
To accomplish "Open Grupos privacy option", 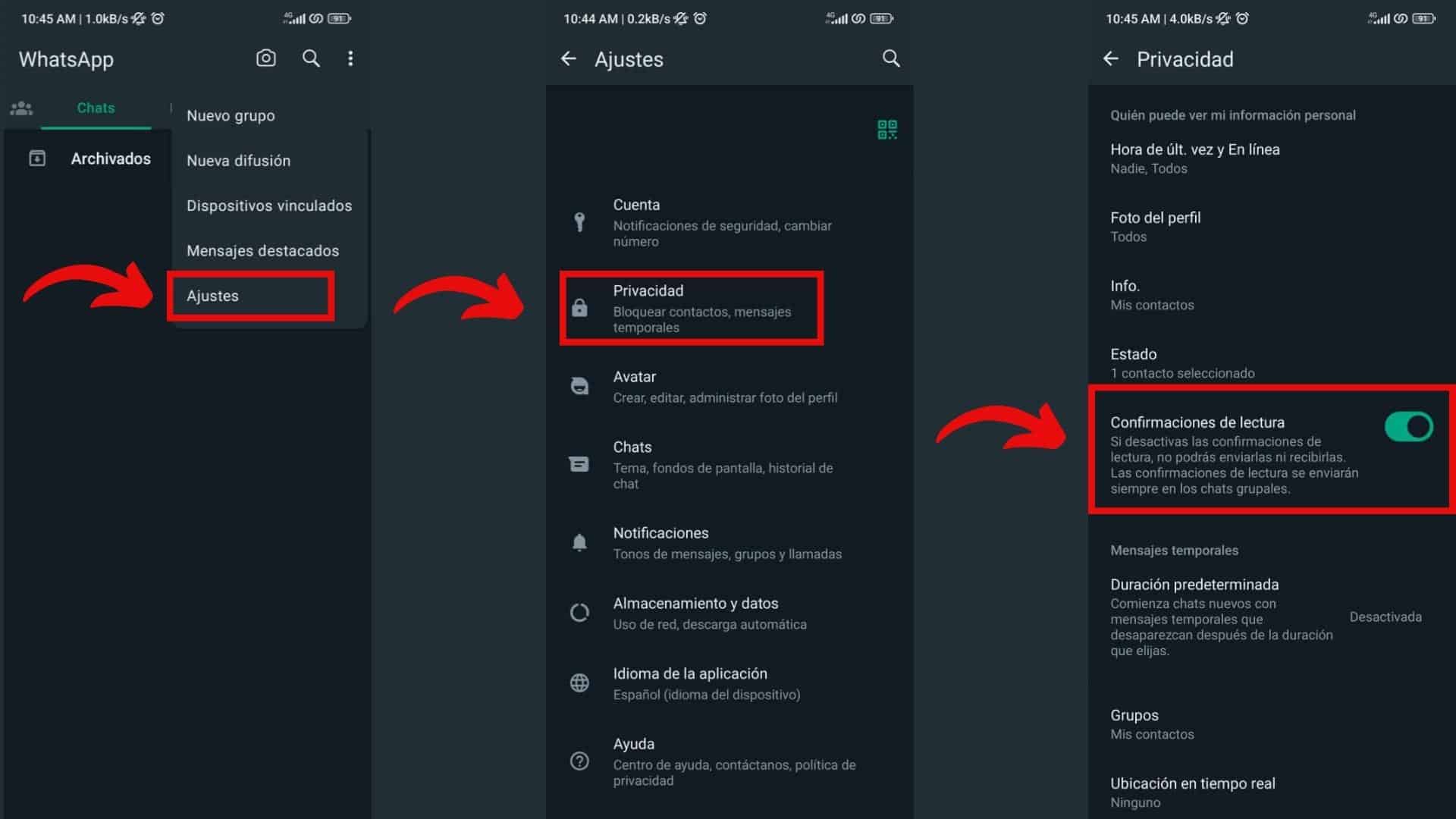I will pos(1272,723).
